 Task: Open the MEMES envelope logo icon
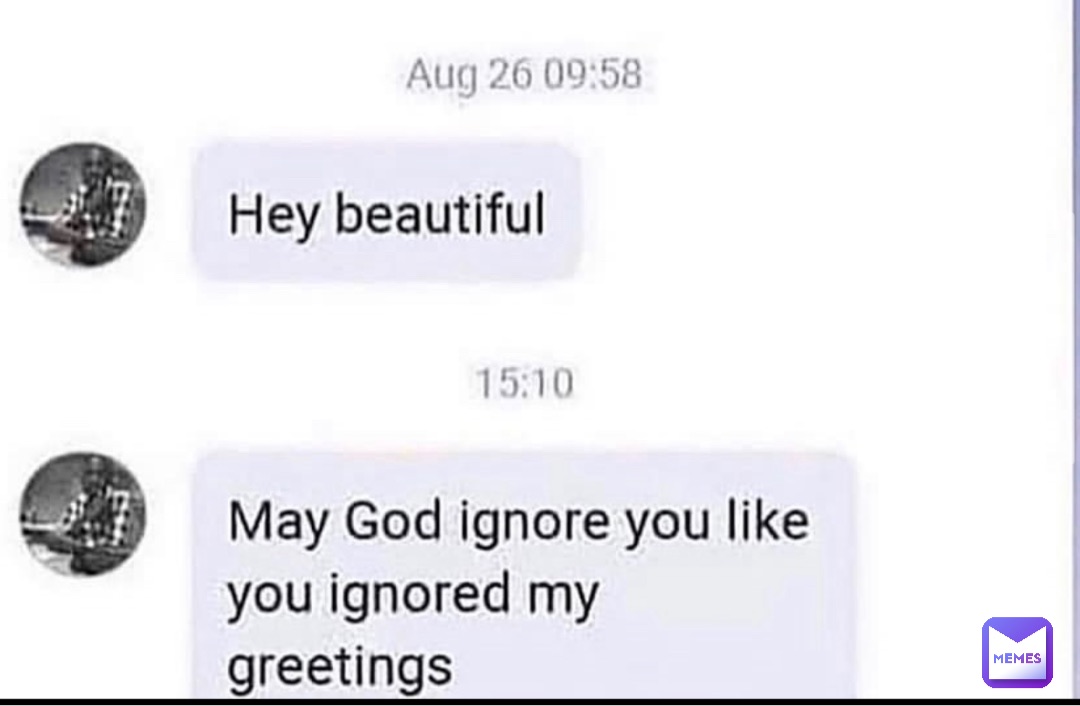(x=1017, y=652)
